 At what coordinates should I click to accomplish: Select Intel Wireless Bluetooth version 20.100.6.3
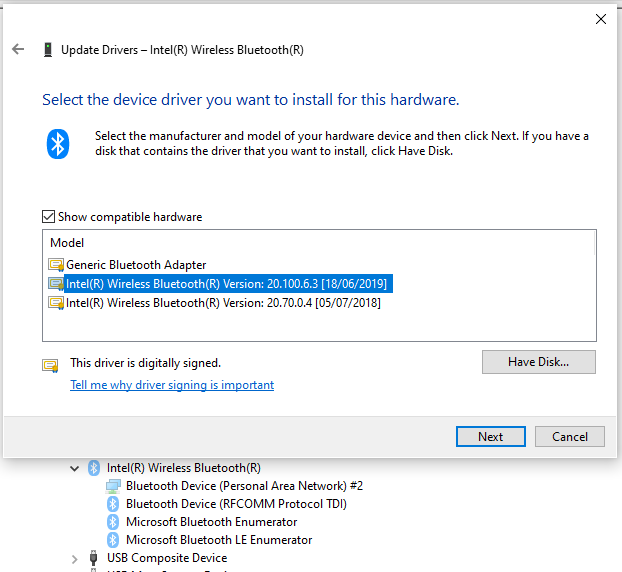pyautogui.click(x=226, y=284)
